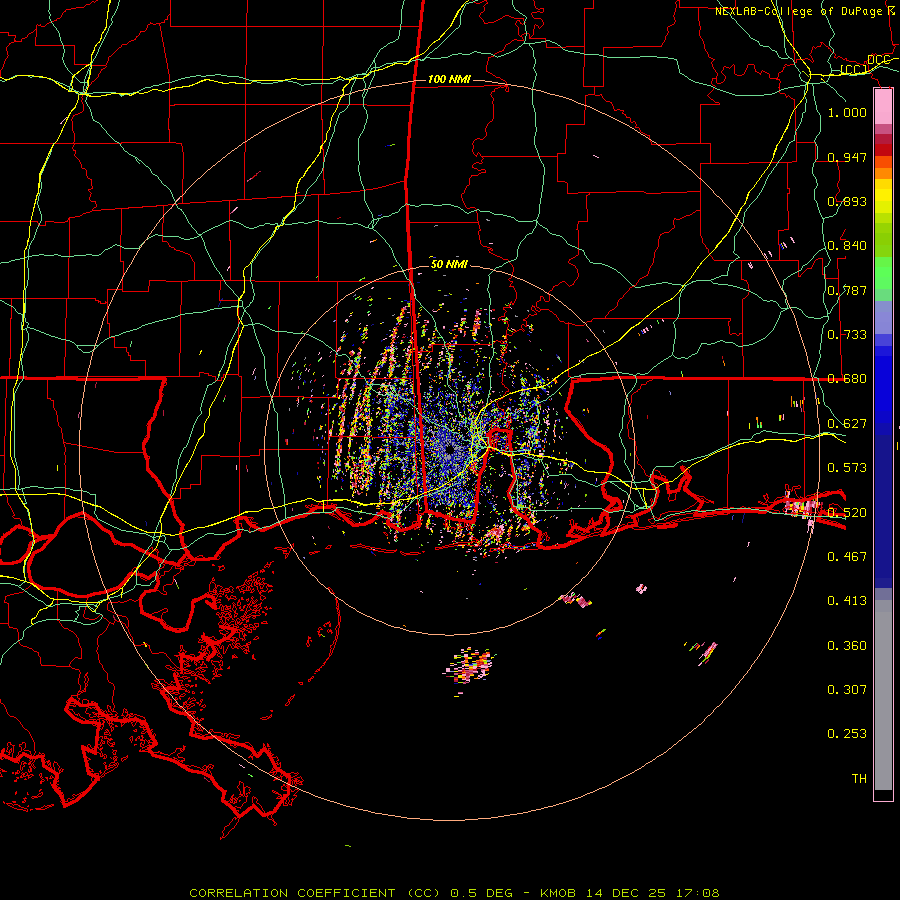Click the bright green color bar segment
Image resolution: width=900 pixels, height=900 pixels.
point(883,273)
